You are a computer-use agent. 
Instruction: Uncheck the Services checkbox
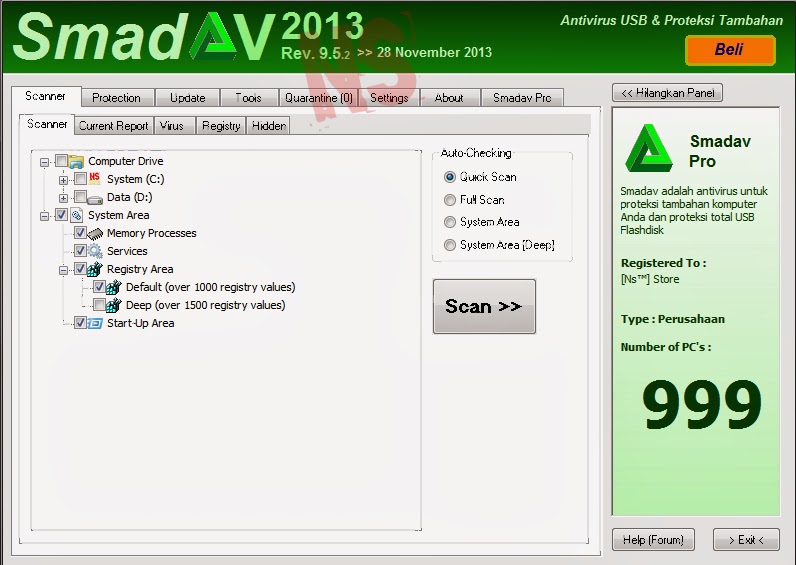coord(80,251)
